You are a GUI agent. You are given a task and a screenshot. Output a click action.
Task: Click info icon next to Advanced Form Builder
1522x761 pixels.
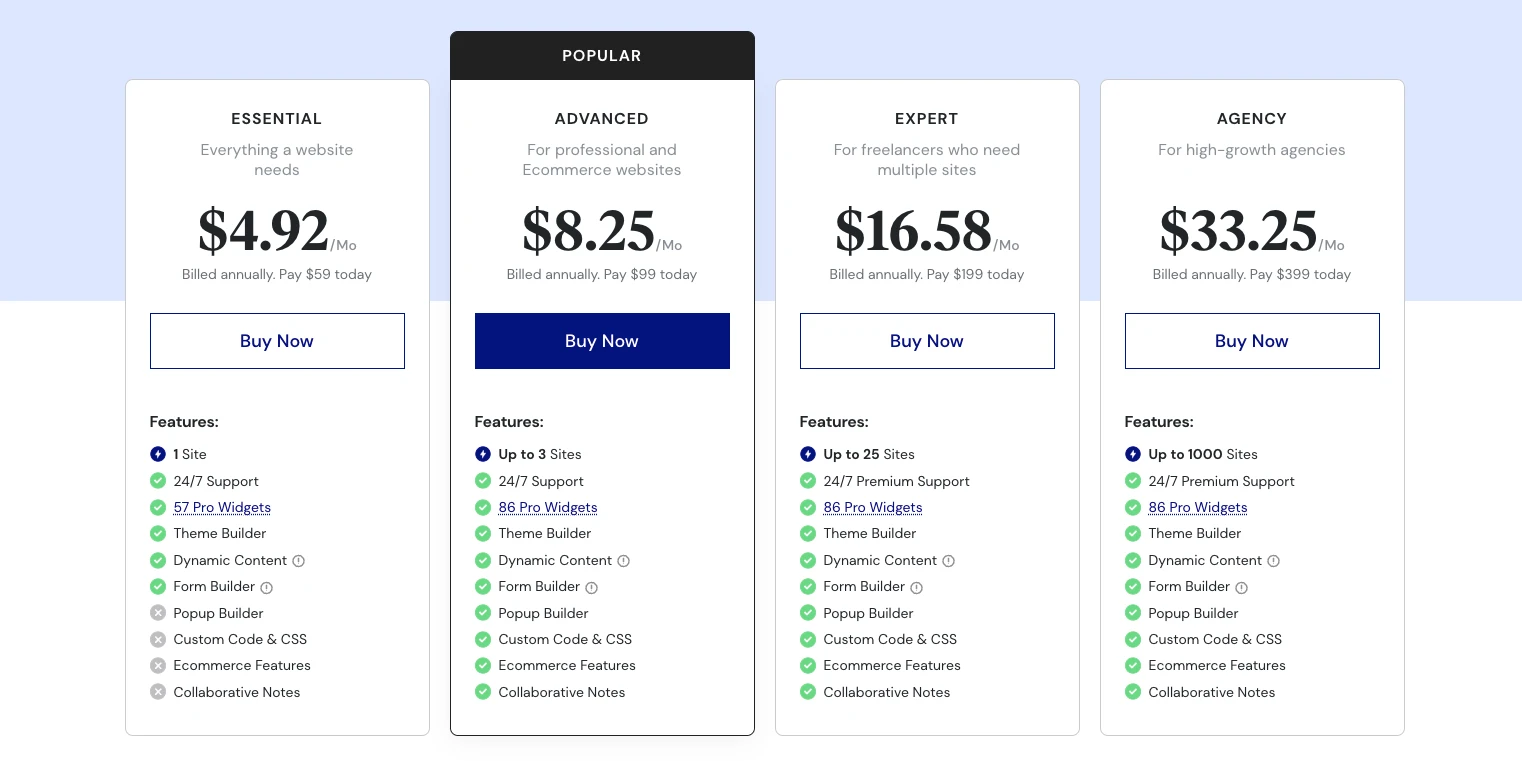click(x=591, y=588)
